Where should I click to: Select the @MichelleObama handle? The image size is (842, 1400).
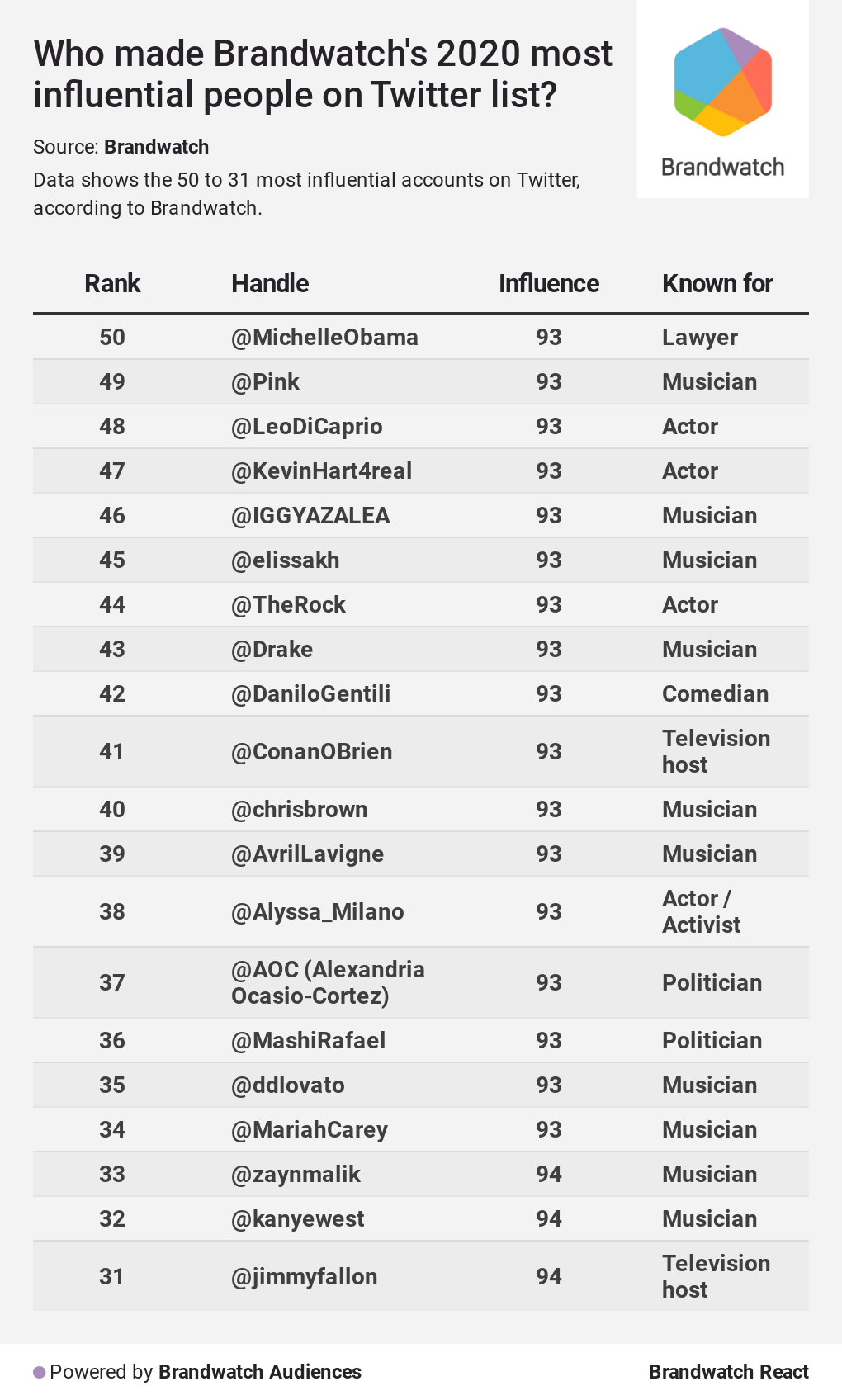click(x=324, y=338)
